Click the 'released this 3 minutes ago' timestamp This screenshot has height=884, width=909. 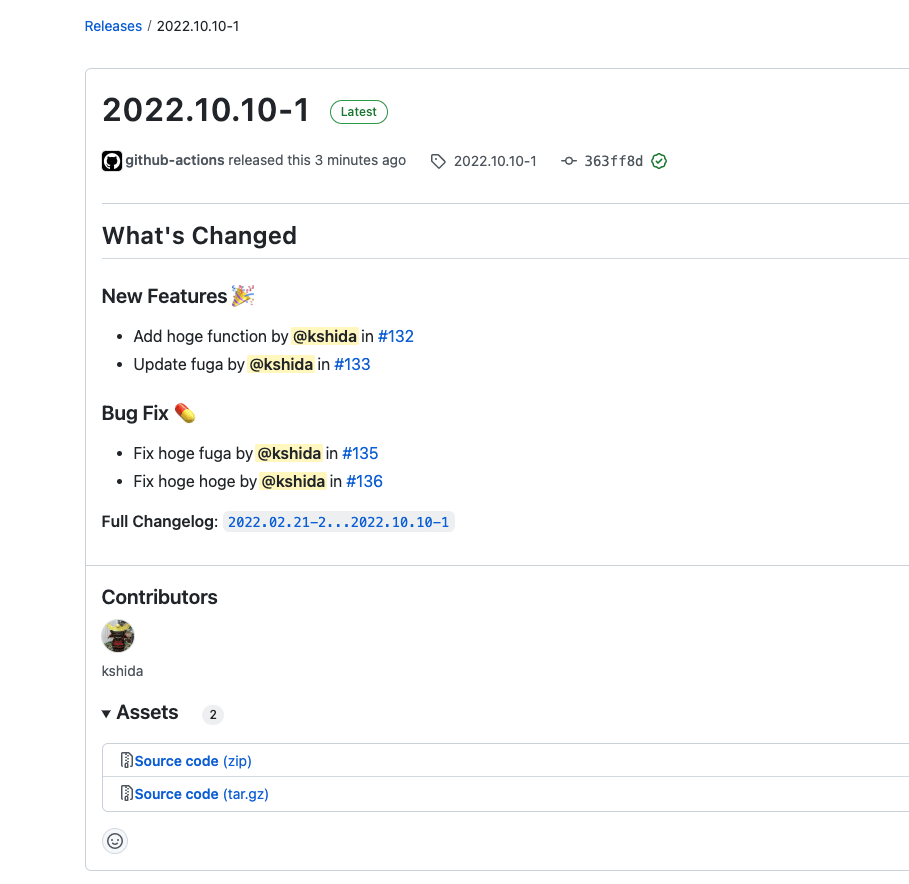point(317,160)
